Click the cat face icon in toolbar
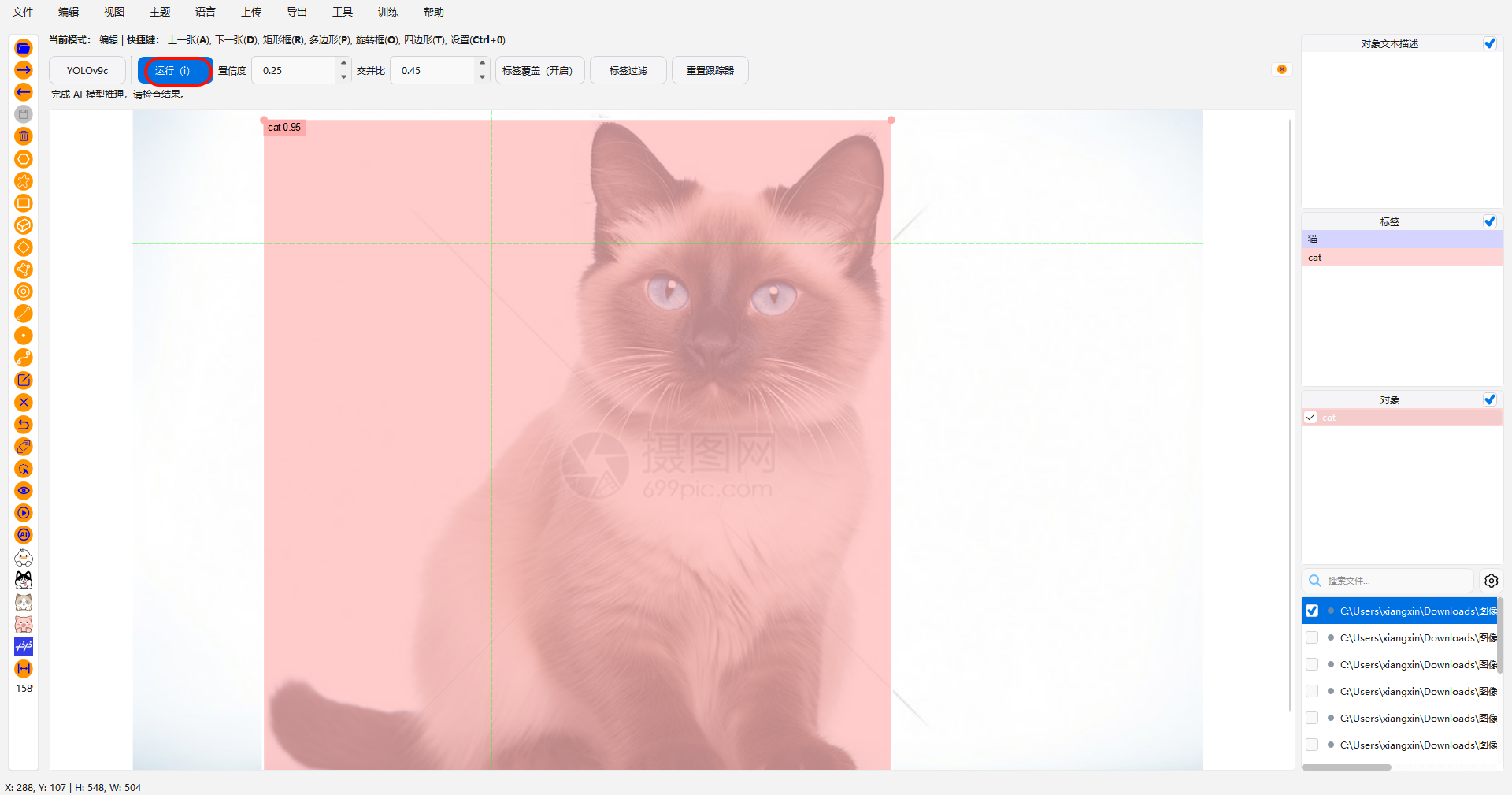Viewport: 1512px width, 795px height. pos(24,602)
